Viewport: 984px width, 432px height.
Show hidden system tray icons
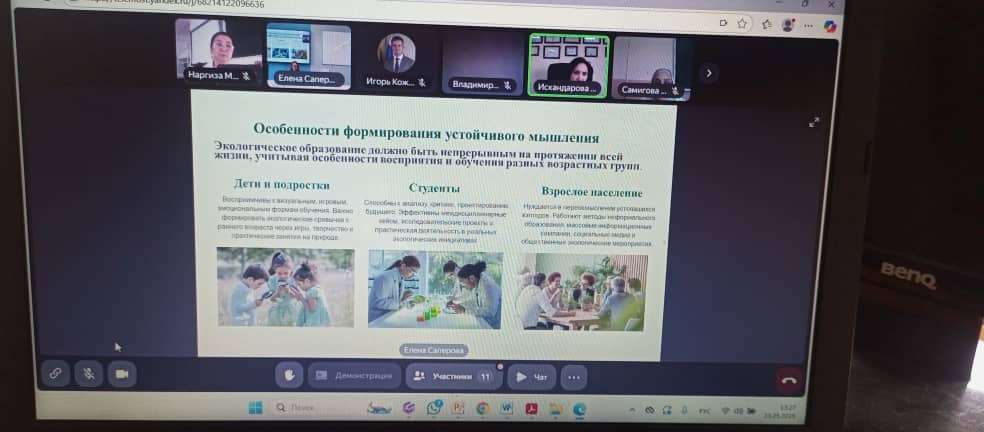(632, 411)
